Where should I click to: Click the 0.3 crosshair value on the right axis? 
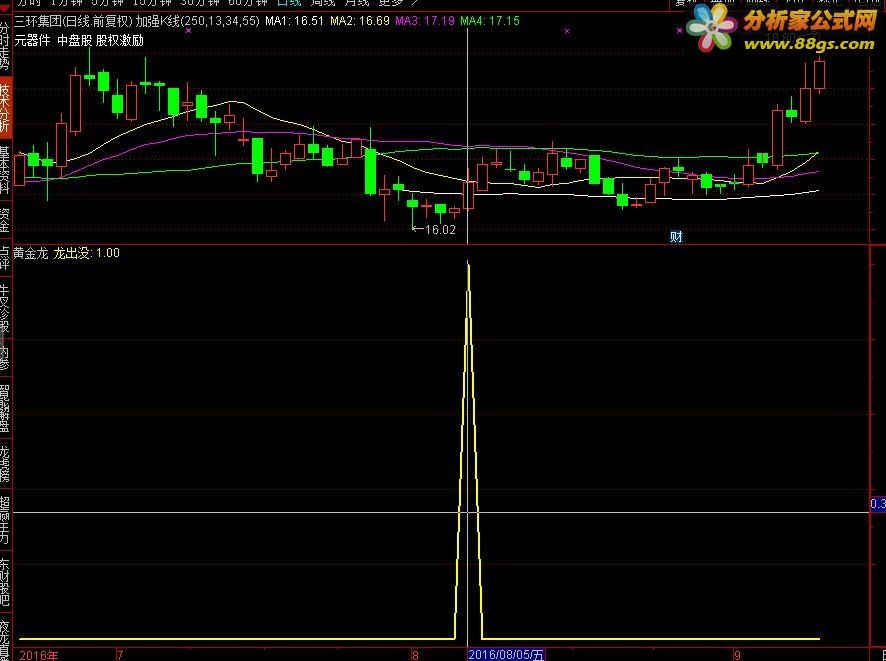click(878, 505)
